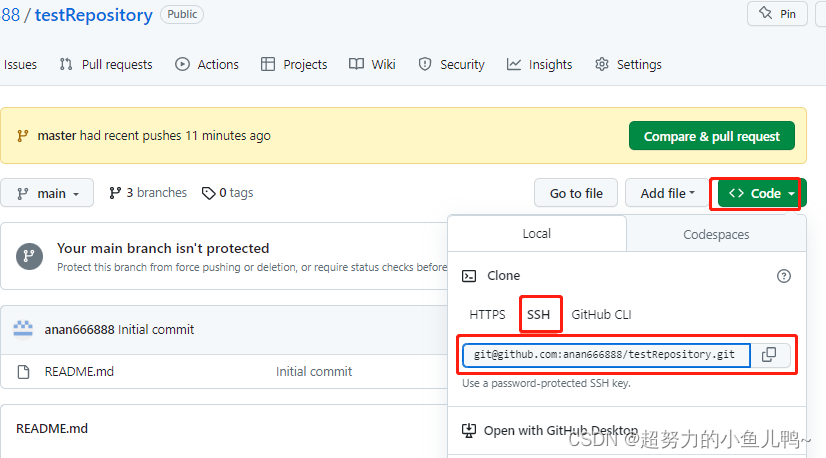Click the Go to file button
The image size is (826, 458).
point(576,193)
